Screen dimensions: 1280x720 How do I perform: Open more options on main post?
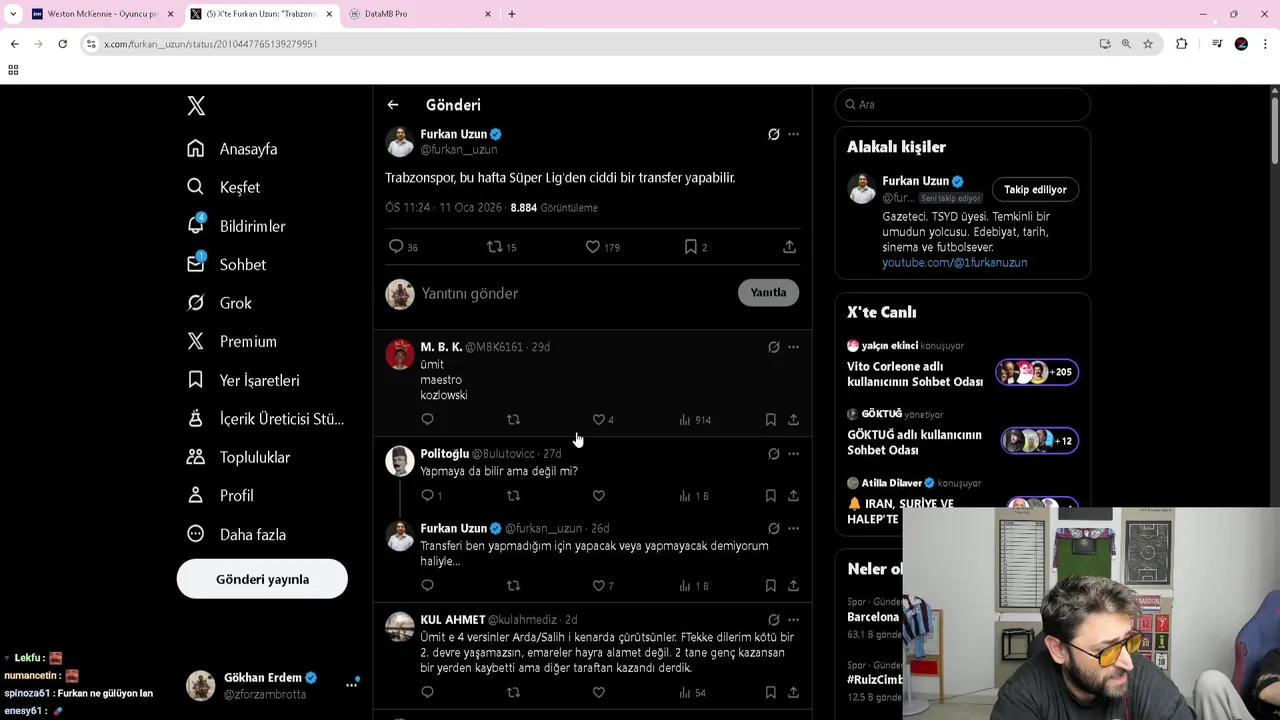pos(793,134)
